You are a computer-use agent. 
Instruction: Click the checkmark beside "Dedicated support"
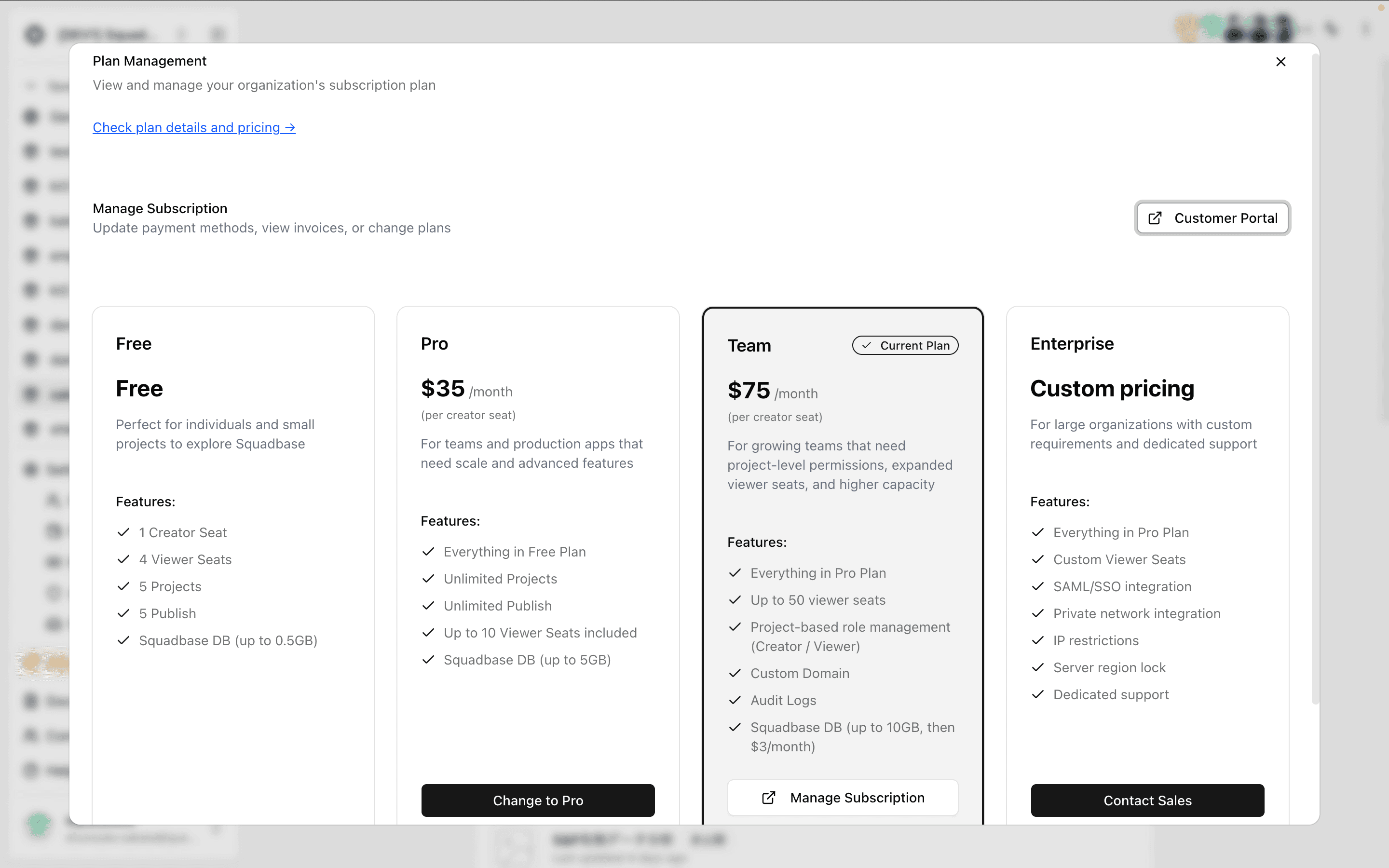[x=1038, y=694]
